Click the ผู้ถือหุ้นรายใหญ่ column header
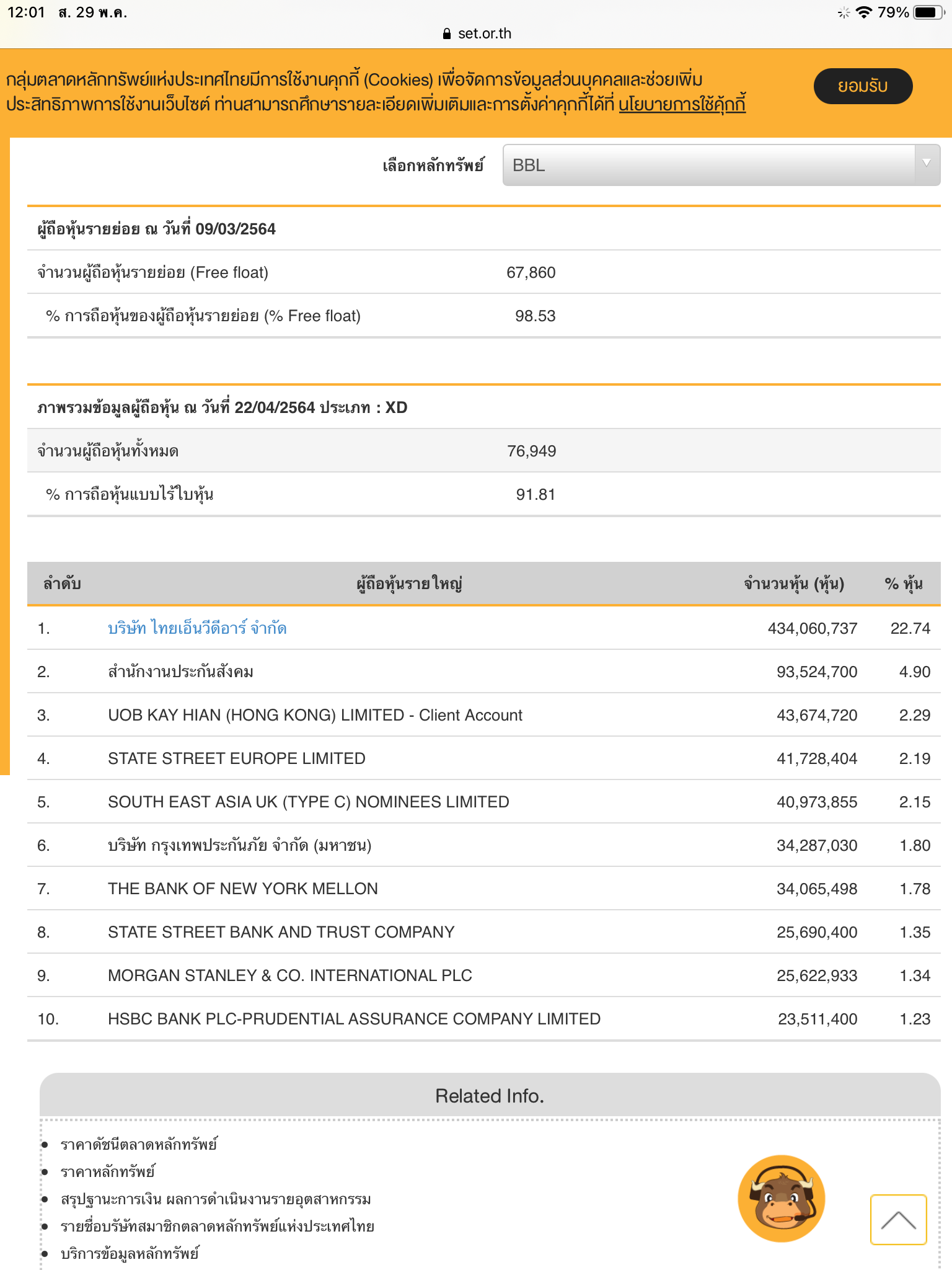Screen dimensions: 952x1270 coord(409,584)
